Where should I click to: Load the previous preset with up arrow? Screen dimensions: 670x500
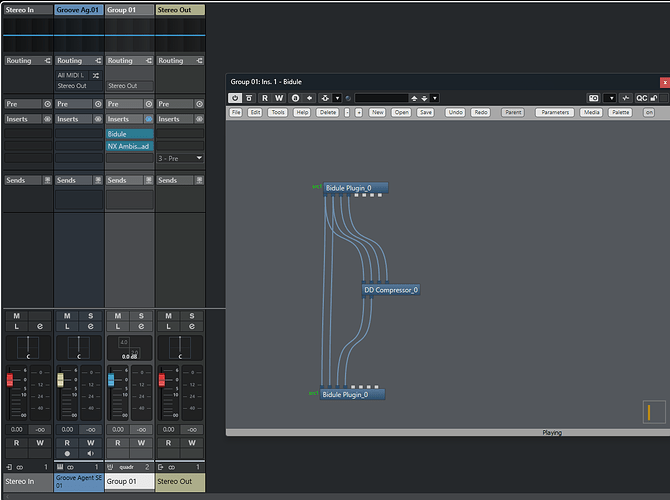point(414,98)
